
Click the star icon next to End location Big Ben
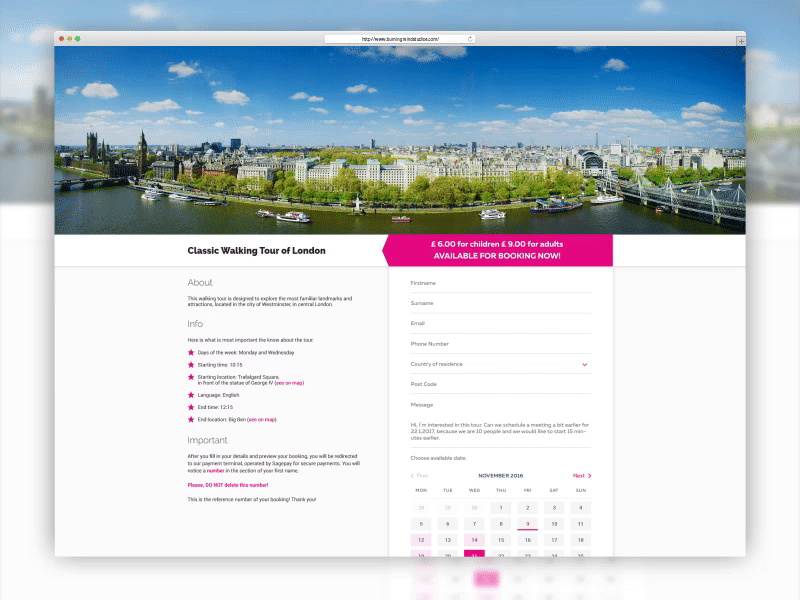tap(191, 417)
